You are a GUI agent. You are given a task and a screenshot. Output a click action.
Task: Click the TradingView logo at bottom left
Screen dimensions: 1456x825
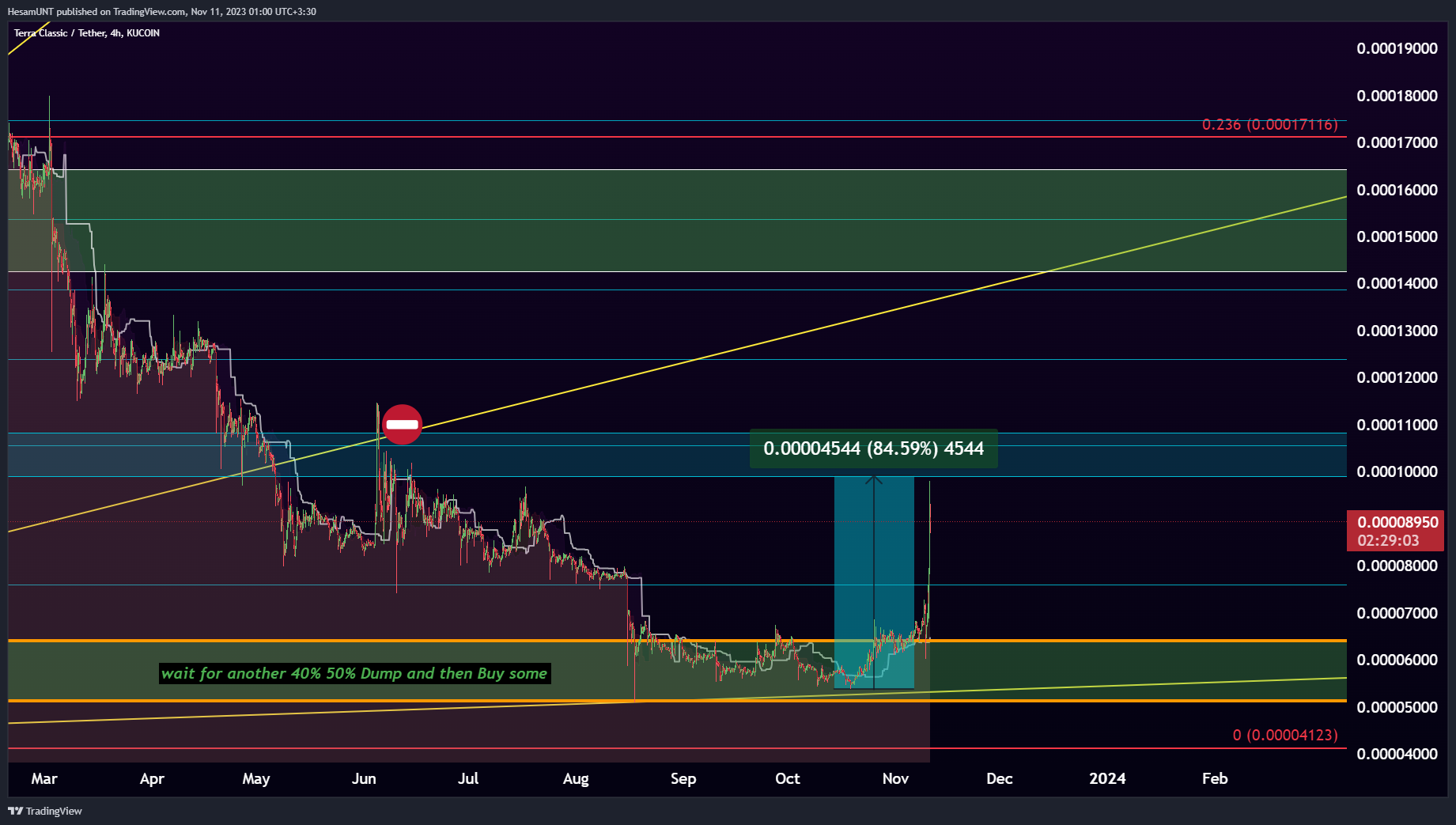(45, 811)
